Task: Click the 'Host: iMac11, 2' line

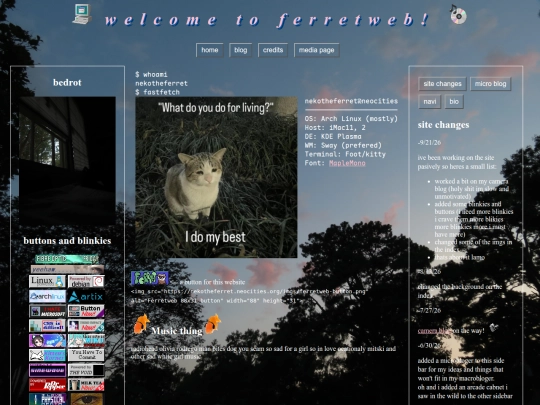Action: point(335,127)
